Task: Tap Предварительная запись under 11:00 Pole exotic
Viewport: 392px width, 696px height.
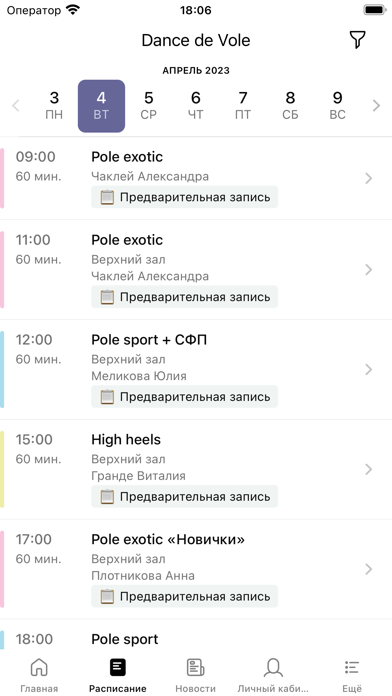Action: point(185,297)
